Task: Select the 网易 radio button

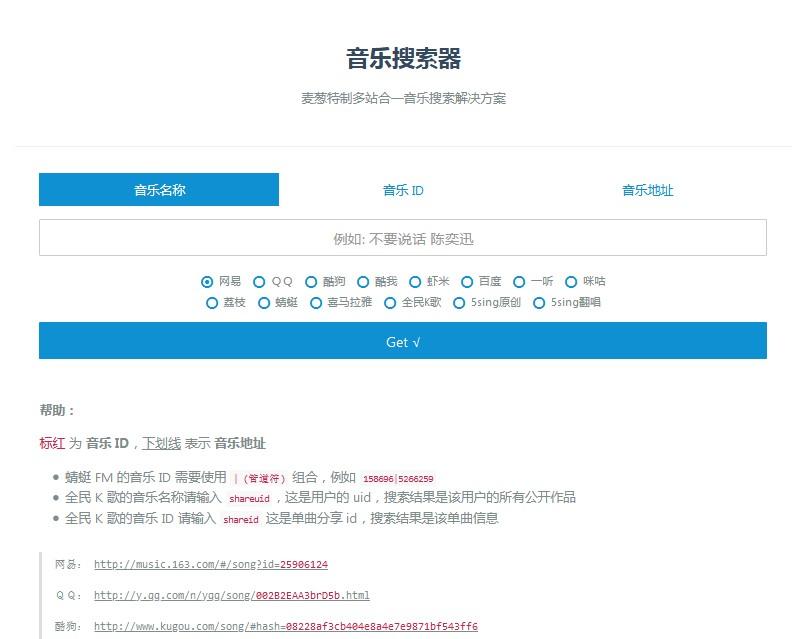Action: 207,282
